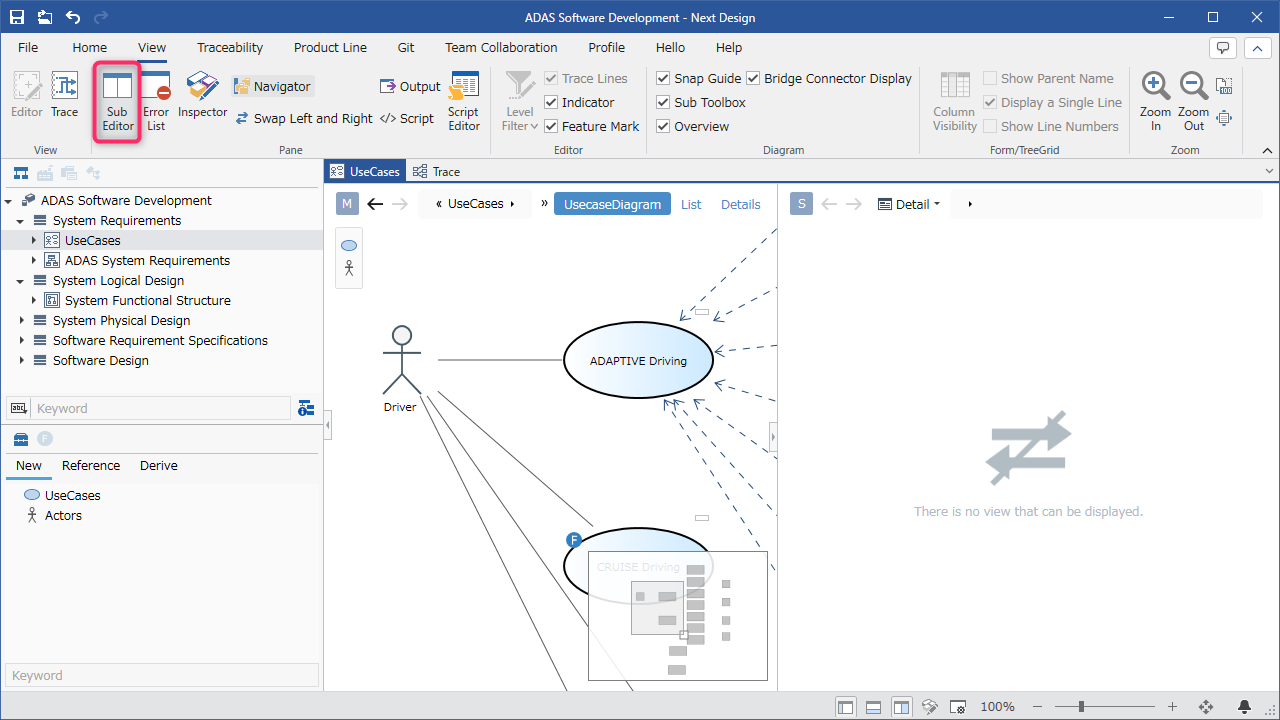Screen dimensions: 1280x720
Task: Click the toolbox icon above the New tab
Action: coord(21,438)
